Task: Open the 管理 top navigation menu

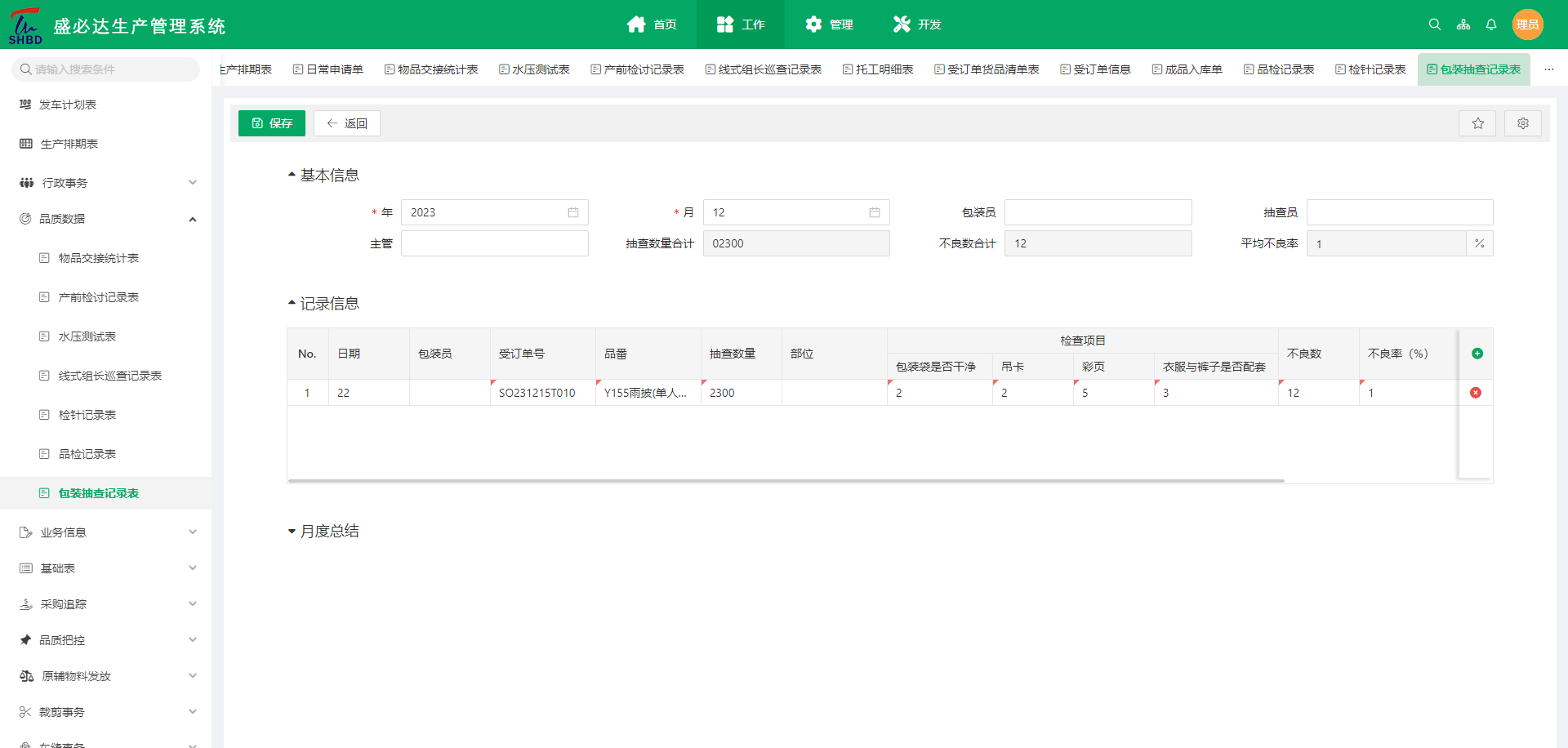Action: 829,24
